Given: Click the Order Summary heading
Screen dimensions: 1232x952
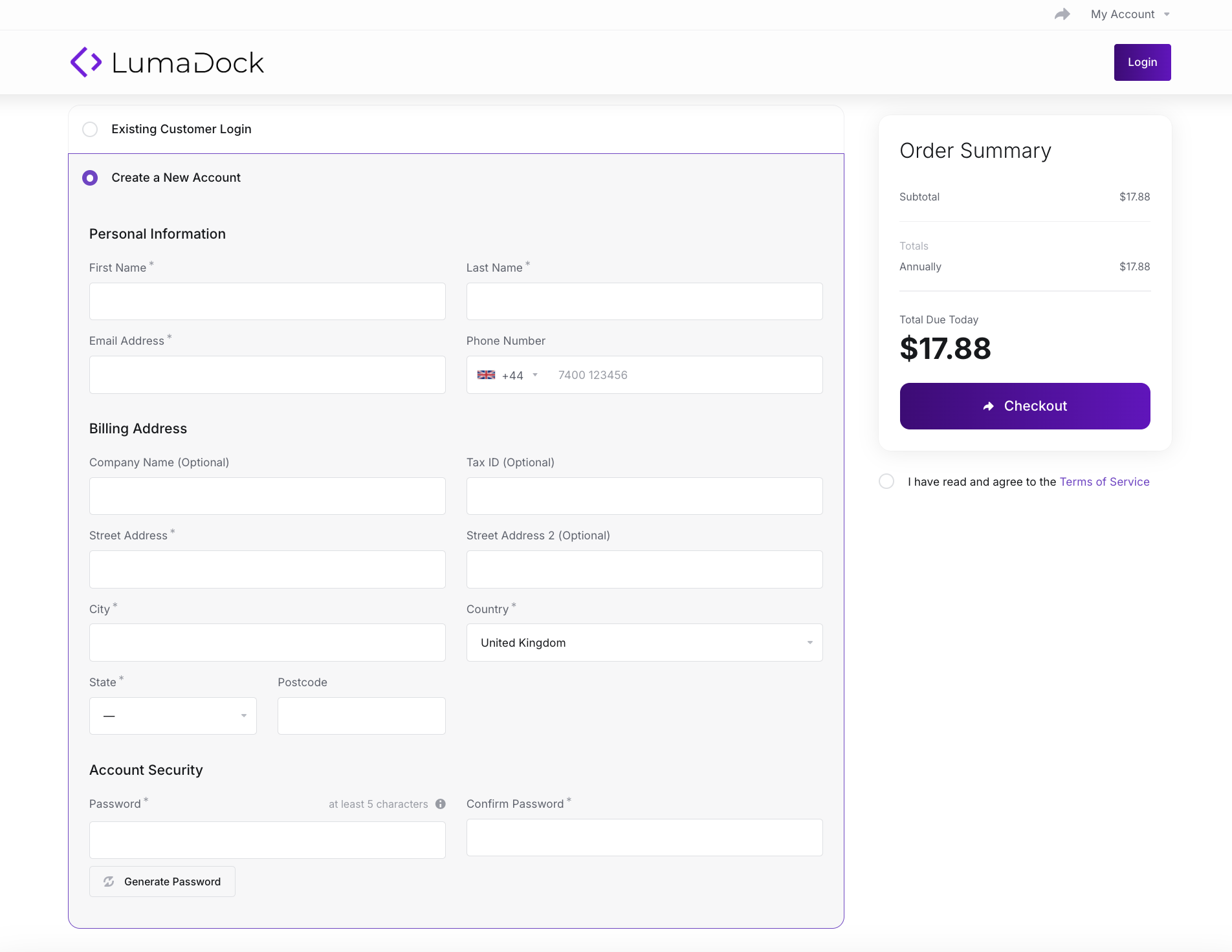Looking at the screenshot, I should pyautogui.click(x=975, y=151).
